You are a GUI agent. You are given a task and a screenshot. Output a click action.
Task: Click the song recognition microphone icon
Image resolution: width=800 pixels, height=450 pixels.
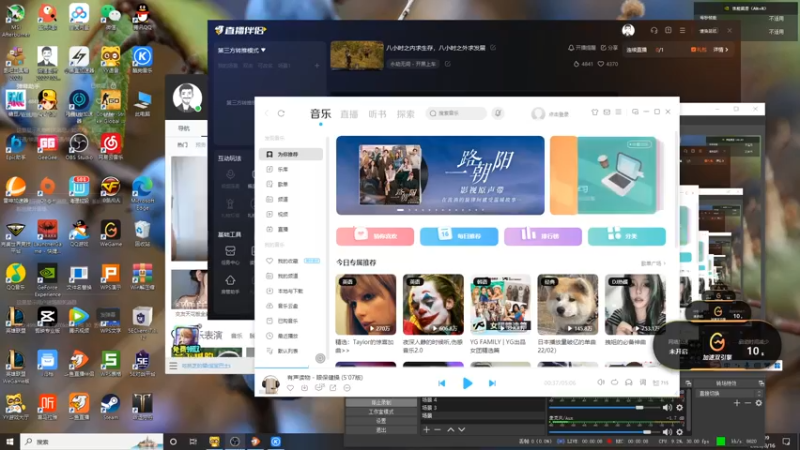tap(498, 113)
